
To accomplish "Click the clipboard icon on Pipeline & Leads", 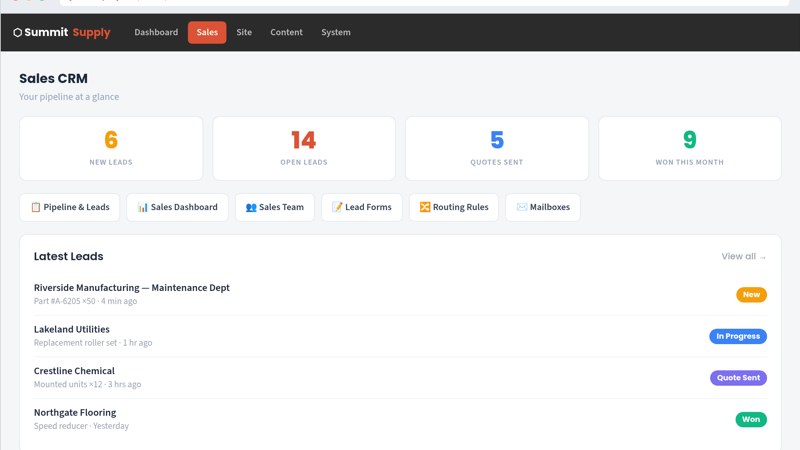I will pos(36,207).
